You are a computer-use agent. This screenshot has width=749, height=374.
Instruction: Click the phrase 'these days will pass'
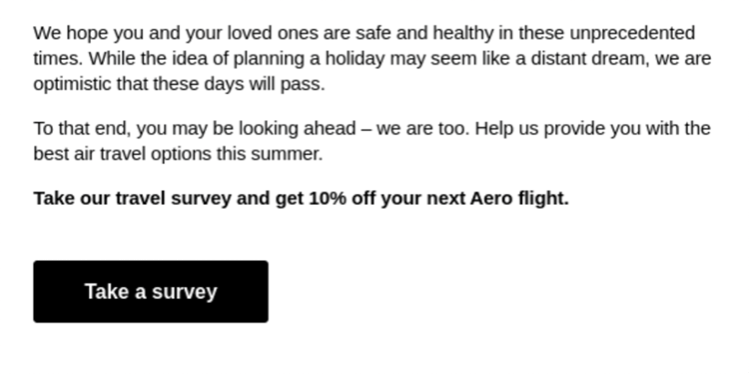[x=237, y=84]
